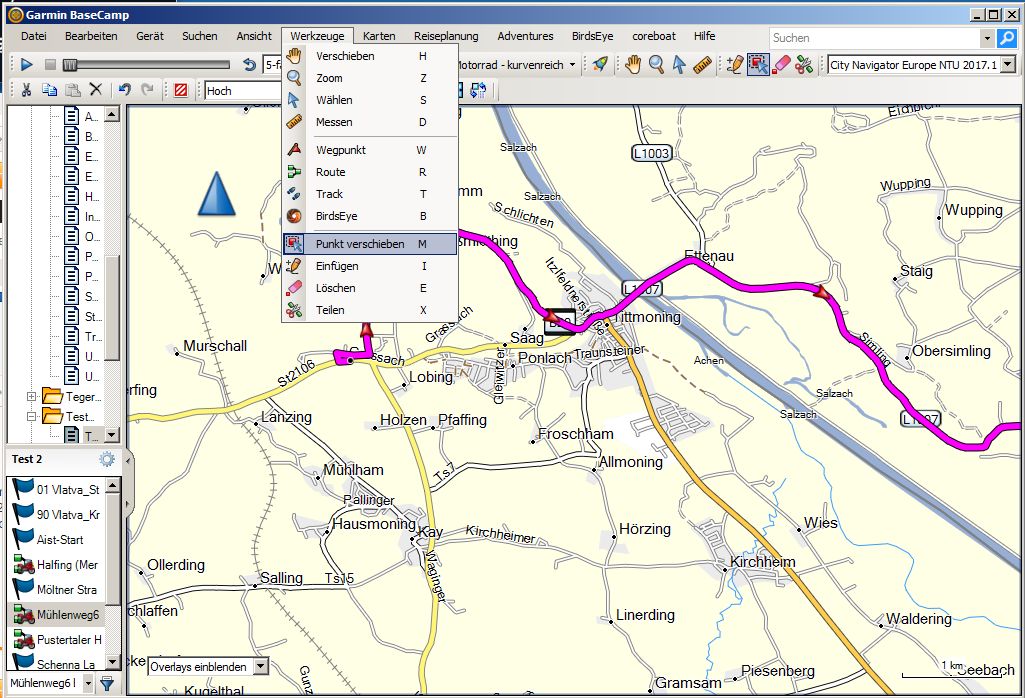The height and width of the screenshot is (698, 1025).
Task: Open the gear settings for Test 2 list
Action: click(x=107, y=459)
